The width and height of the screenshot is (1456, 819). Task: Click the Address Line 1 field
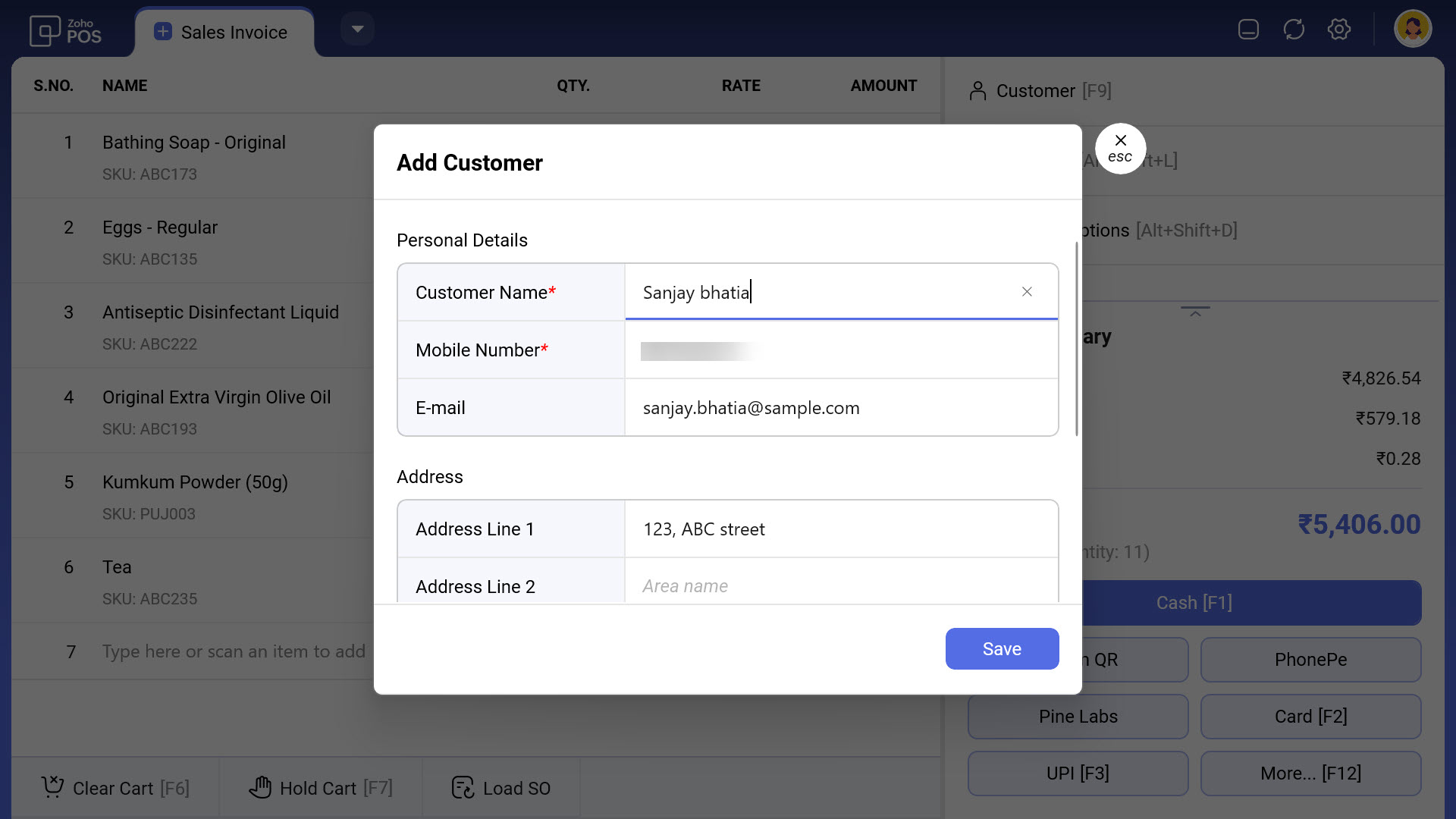tap(840, 529)
